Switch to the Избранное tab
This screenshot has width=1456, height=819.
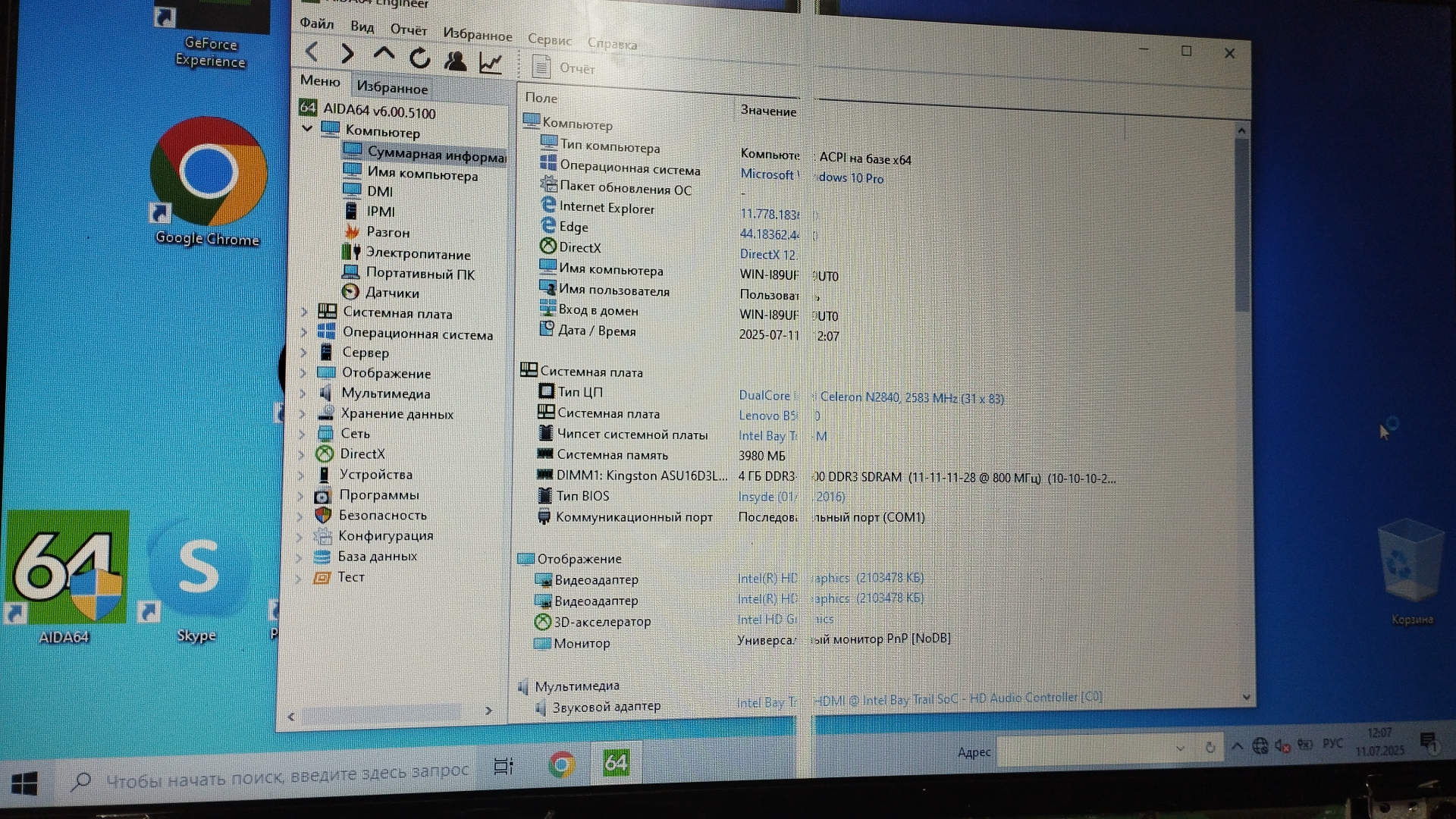[392, 88]
